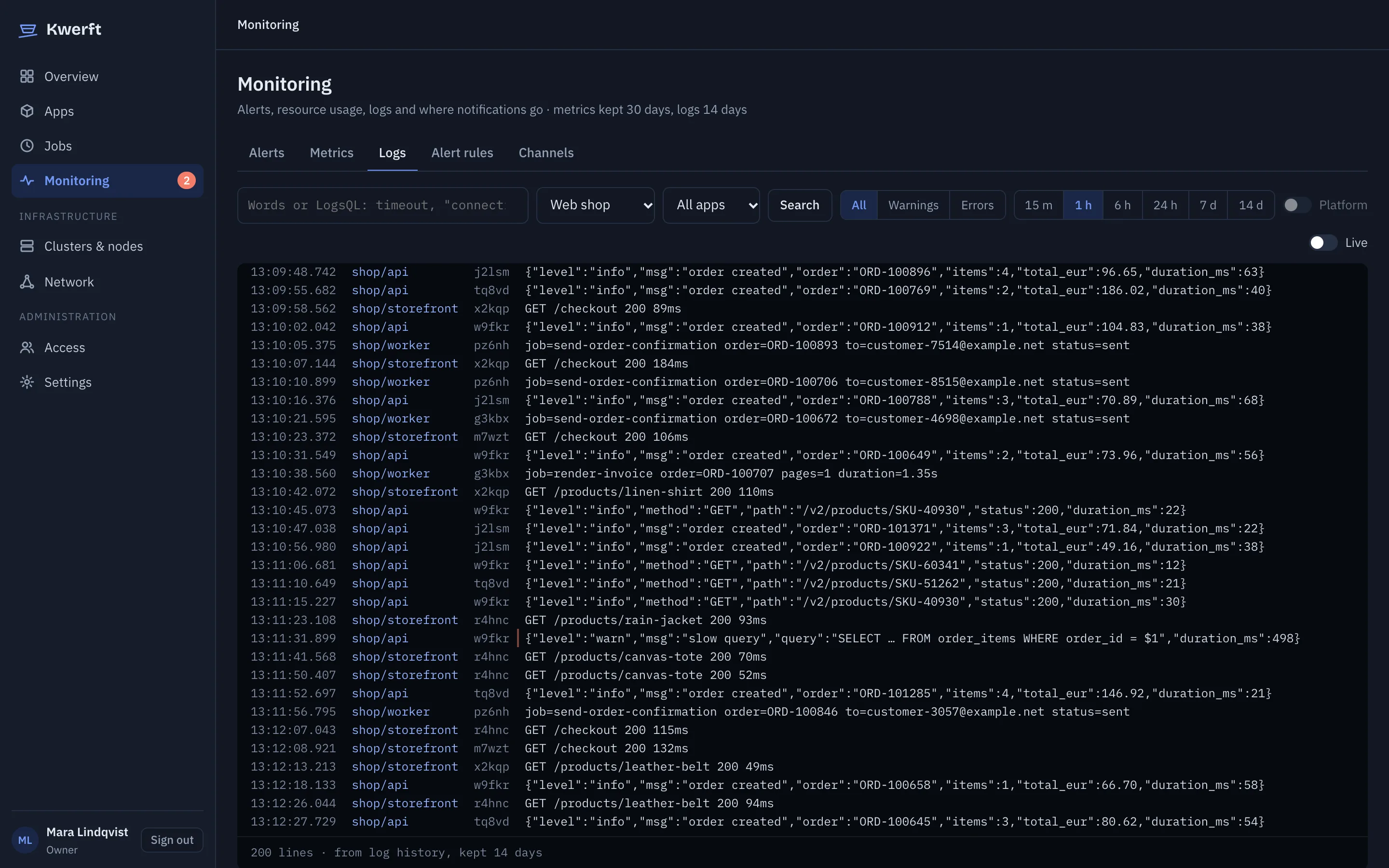1389x868 pixels.
Task: Filter logs to Errors only
Action: click(977, 205)
